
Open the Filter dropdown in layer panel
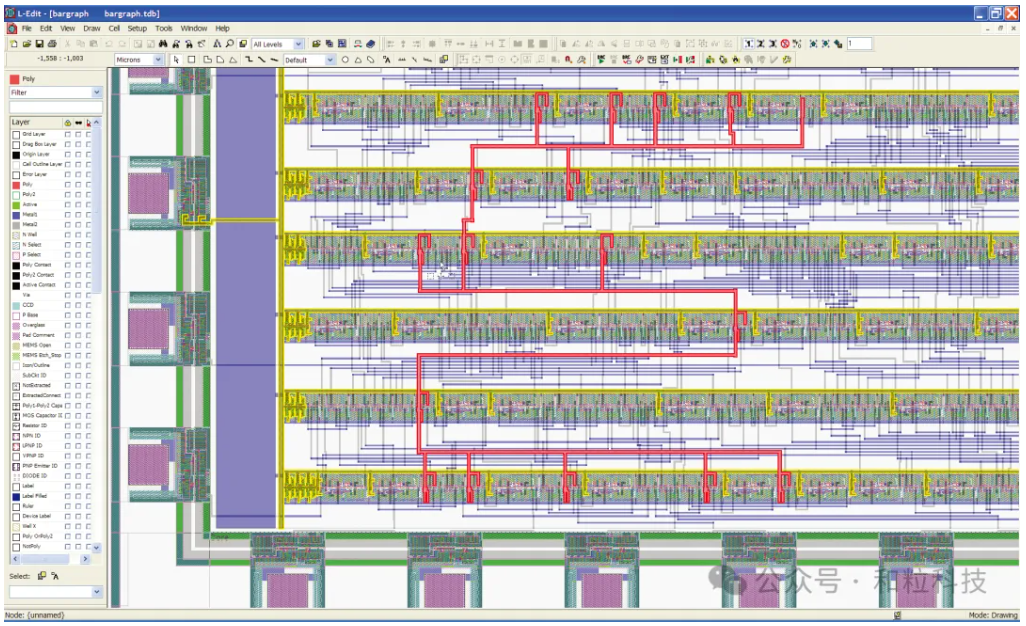click(97, 92)
